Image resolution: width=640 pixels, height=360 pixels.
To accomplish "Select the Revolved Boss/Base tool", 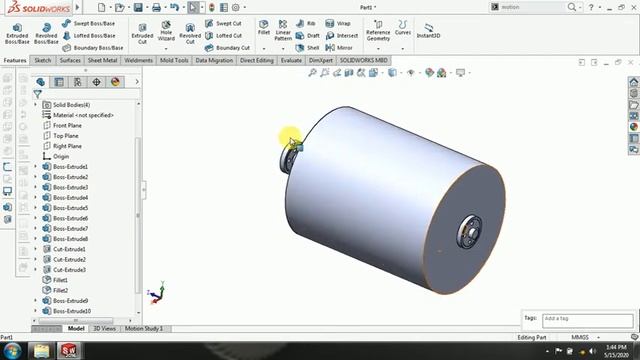I will 46,33.
